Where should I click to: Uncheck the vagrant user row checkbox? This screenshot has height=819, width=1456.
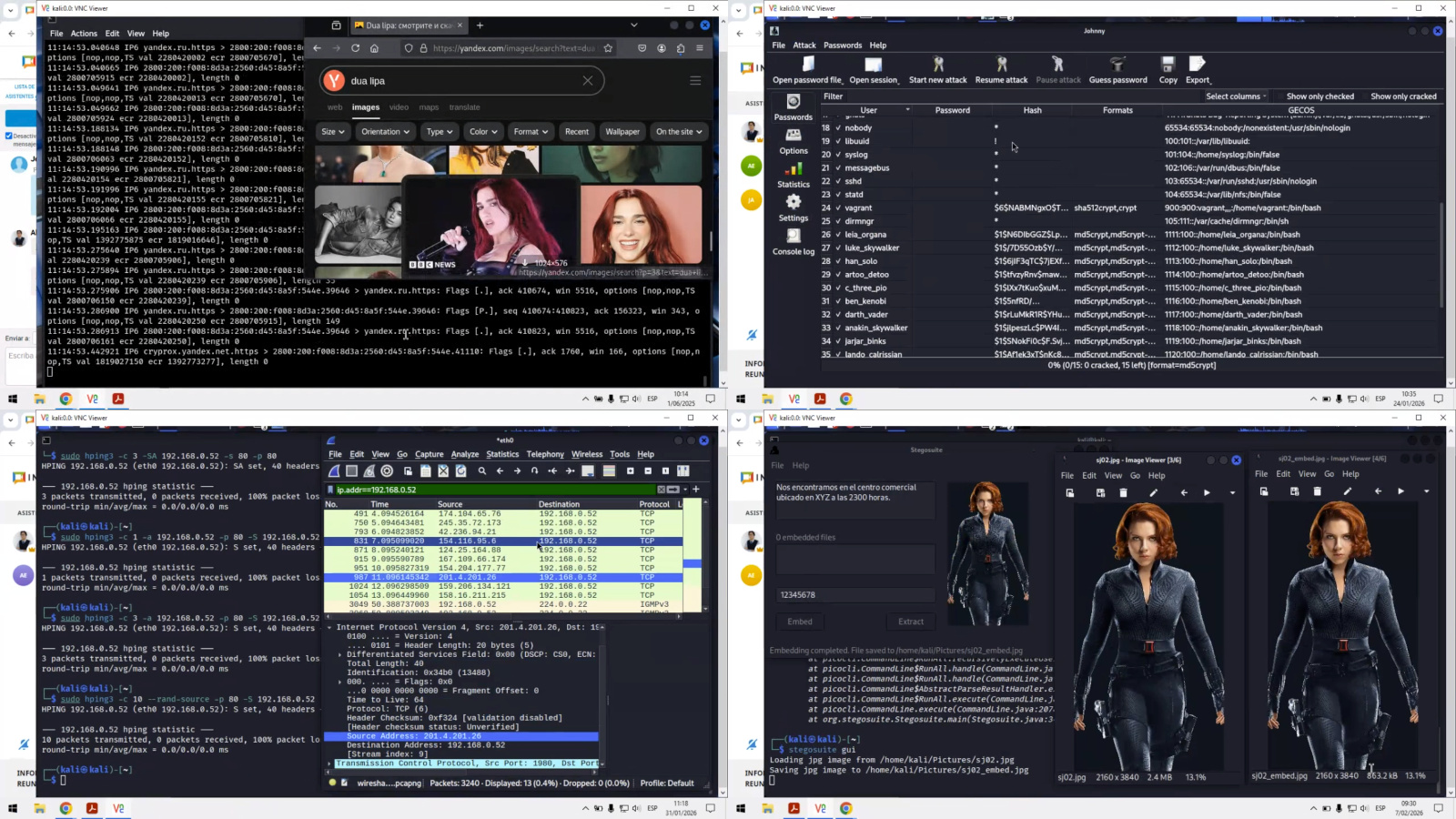[838, 207]
